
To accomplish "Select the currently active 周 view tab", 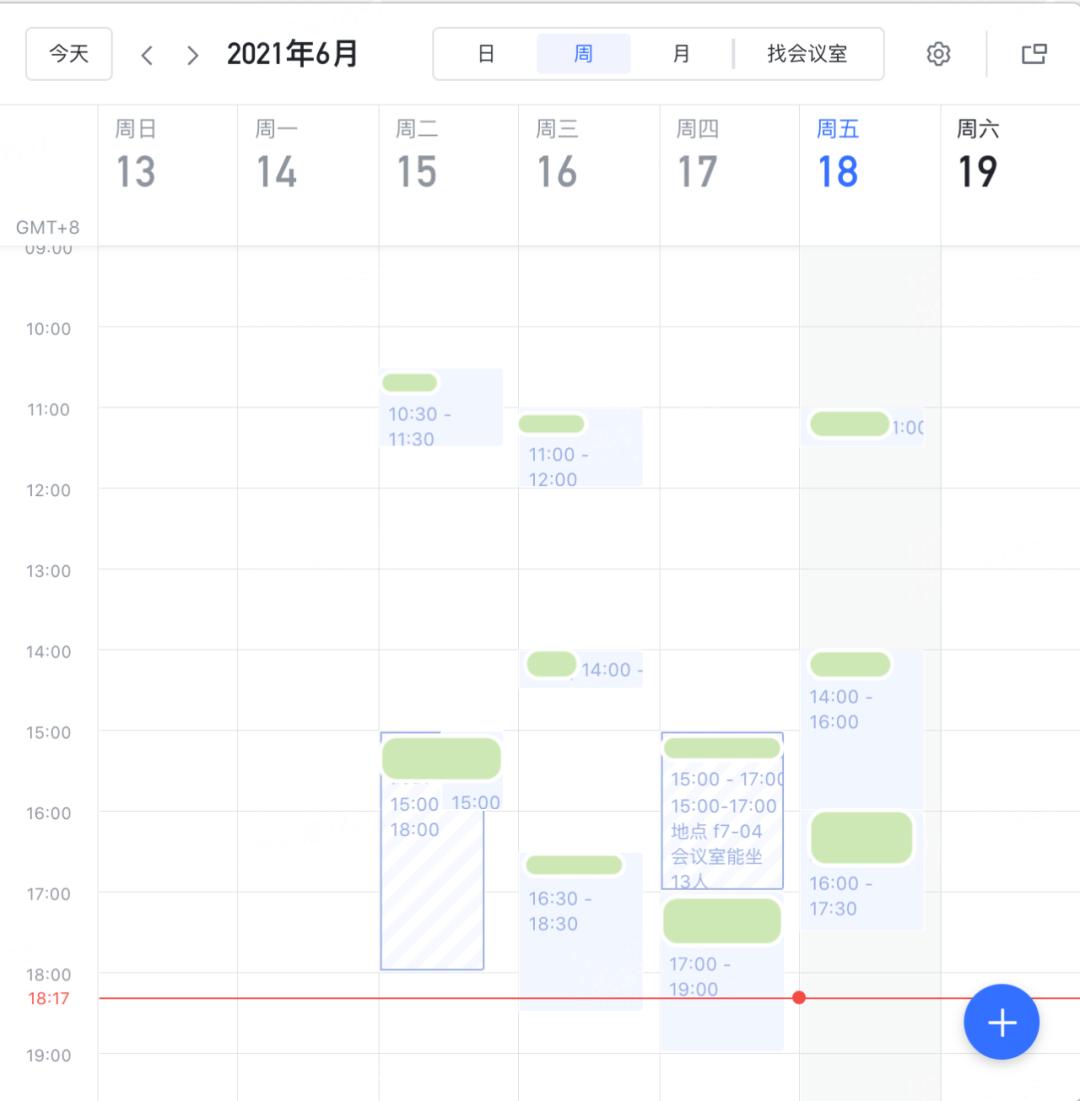I will (x=584, y=54).
